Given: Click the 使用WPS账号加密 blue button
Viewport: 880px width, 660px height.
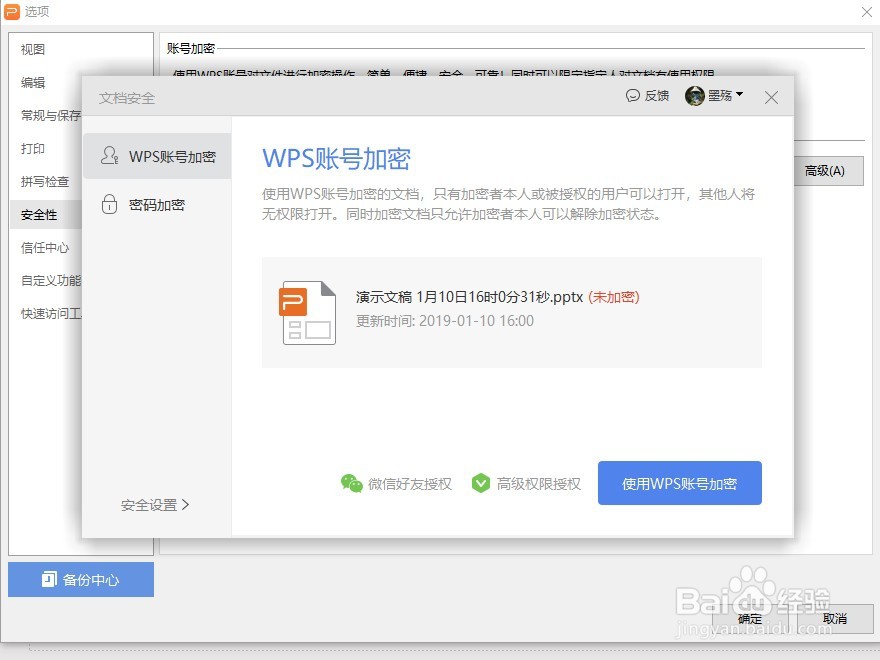Looking at the screenshot, I should coord(680,483).
